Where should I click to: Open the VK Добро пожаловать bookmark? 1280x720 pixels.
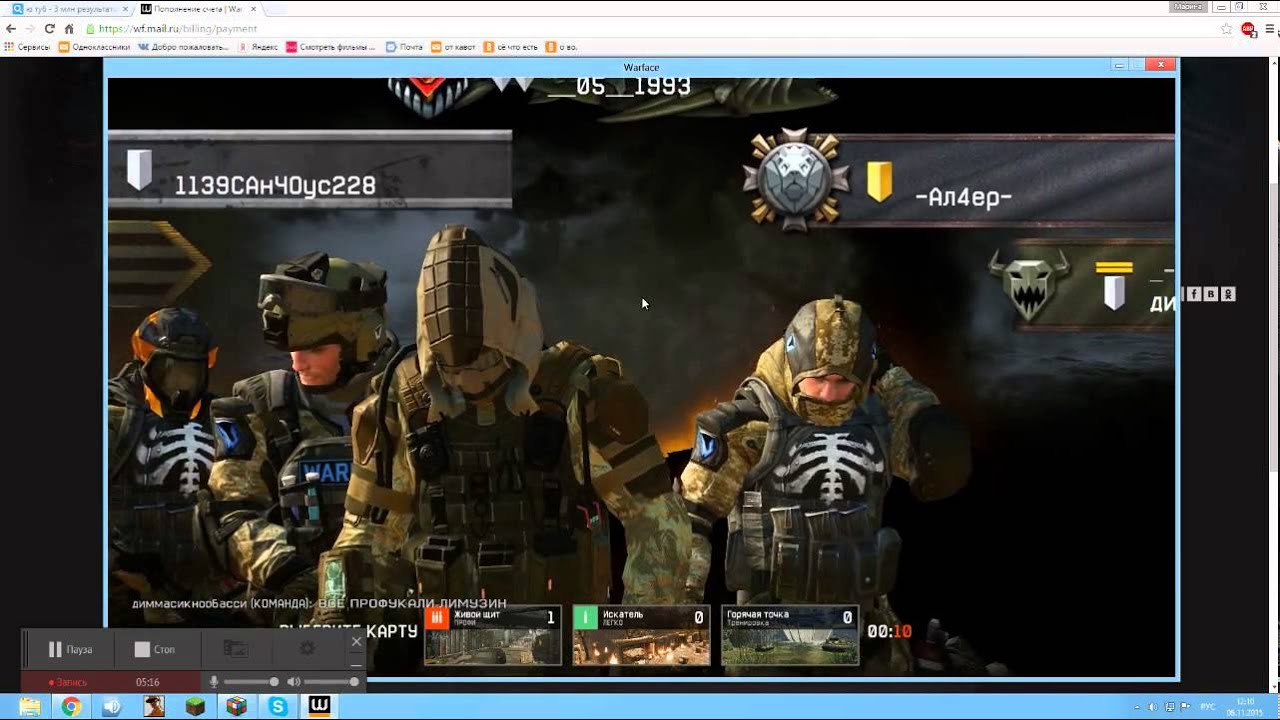tap(183, 47)
